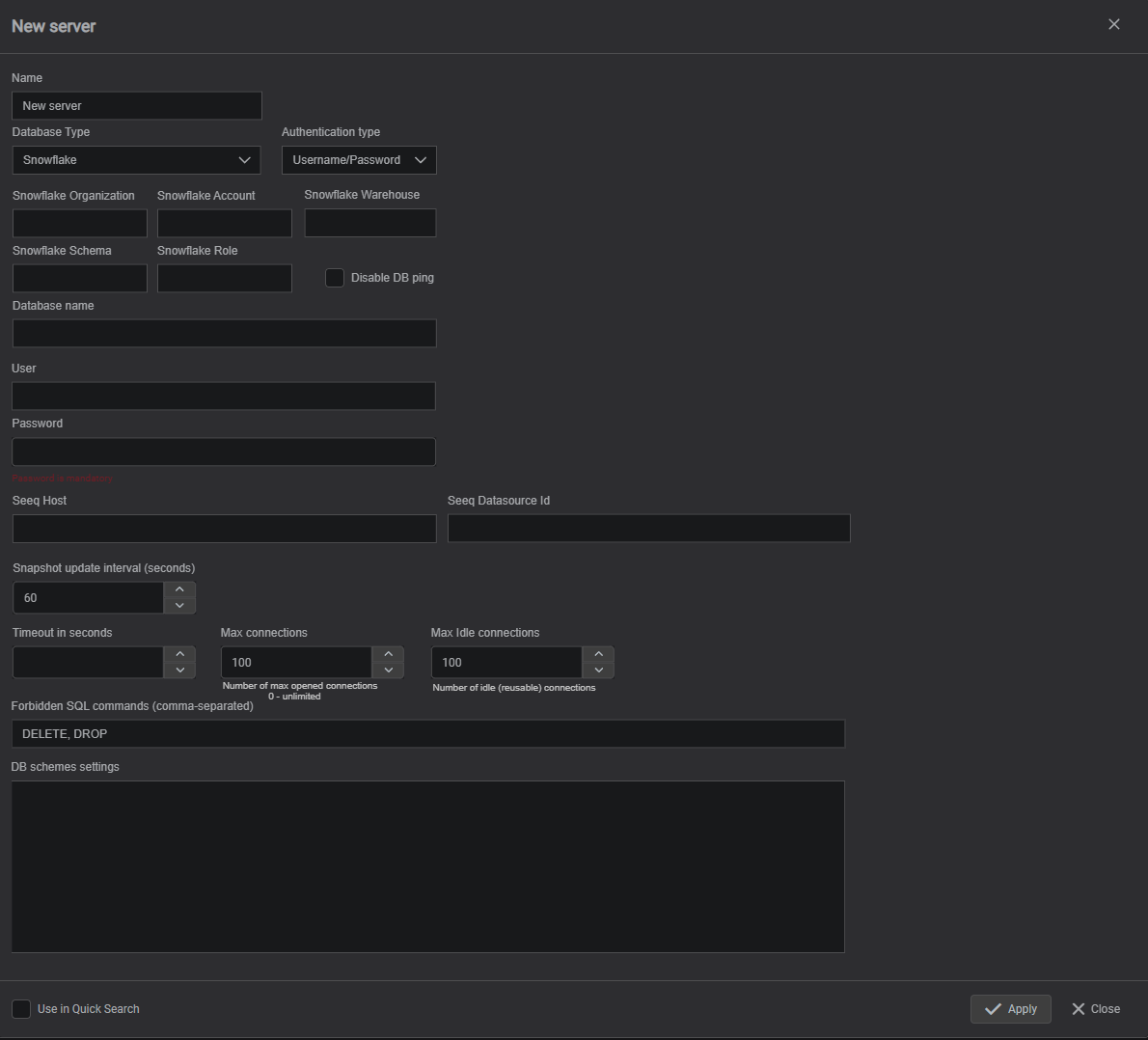The width and height of the screenshot is (1148, 1040).
Task: Decrease Max Idle connections with the down arrow
Action: (x=598, y=671)
